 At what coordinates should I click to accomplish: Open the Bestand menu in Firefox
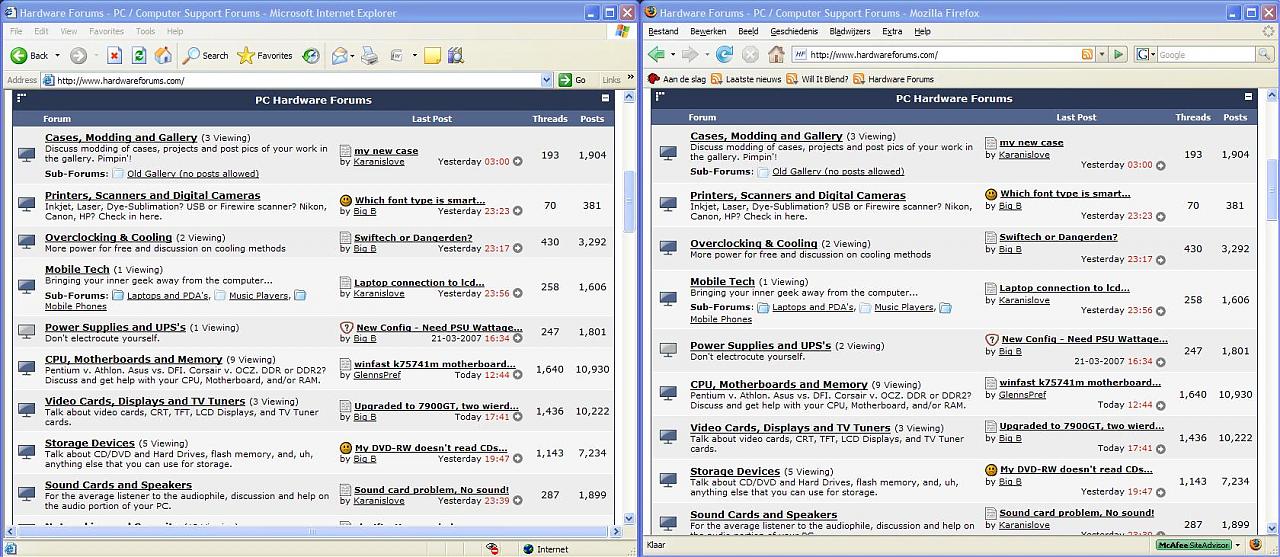click(x=663, y=31)
